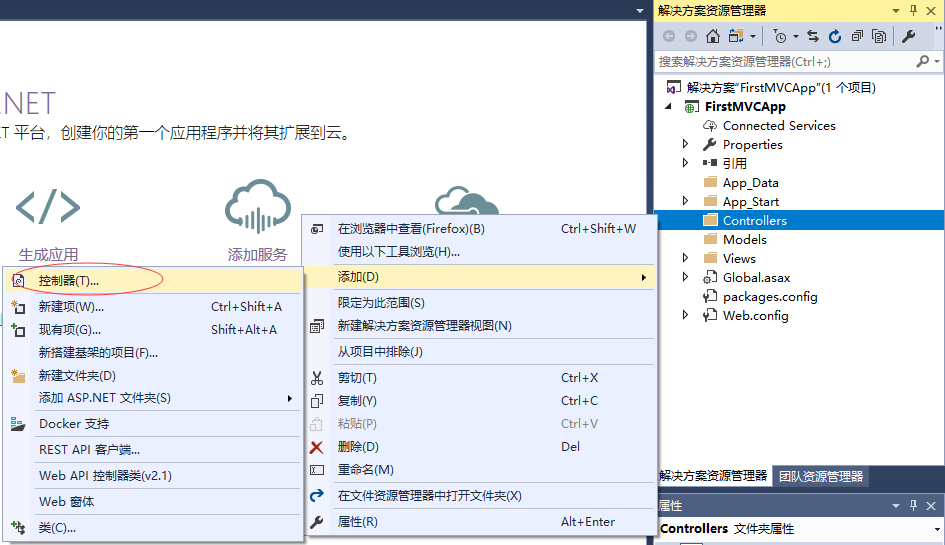The height and width of the screenshot is (545, 945).
Task: Choose 控制器(T)... from the Add submenu
Action: pyautogui.click(x=69, y=281)
